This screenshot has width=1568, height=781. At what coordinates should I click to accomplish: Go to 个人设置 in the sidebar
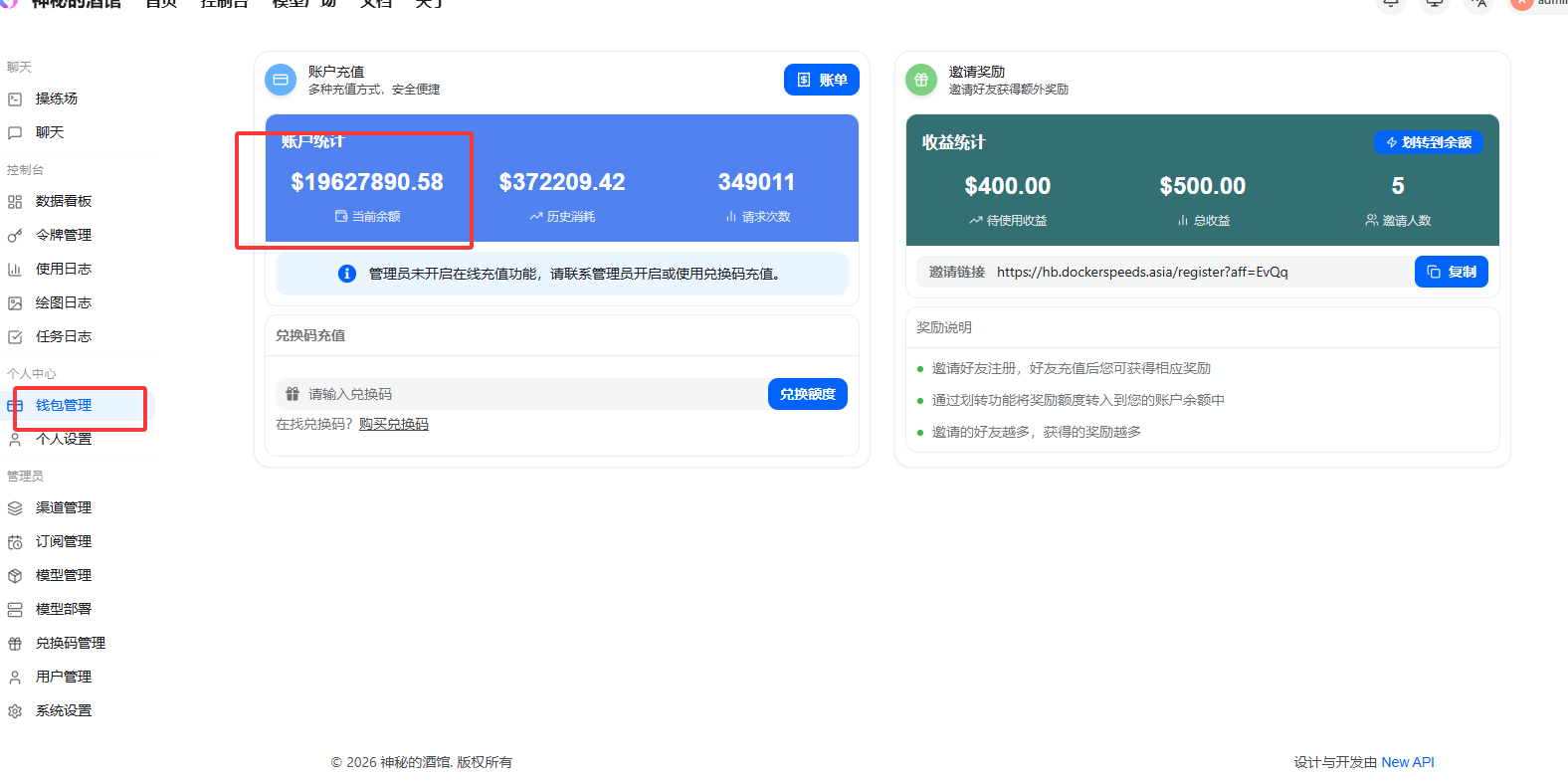[64, 439]
